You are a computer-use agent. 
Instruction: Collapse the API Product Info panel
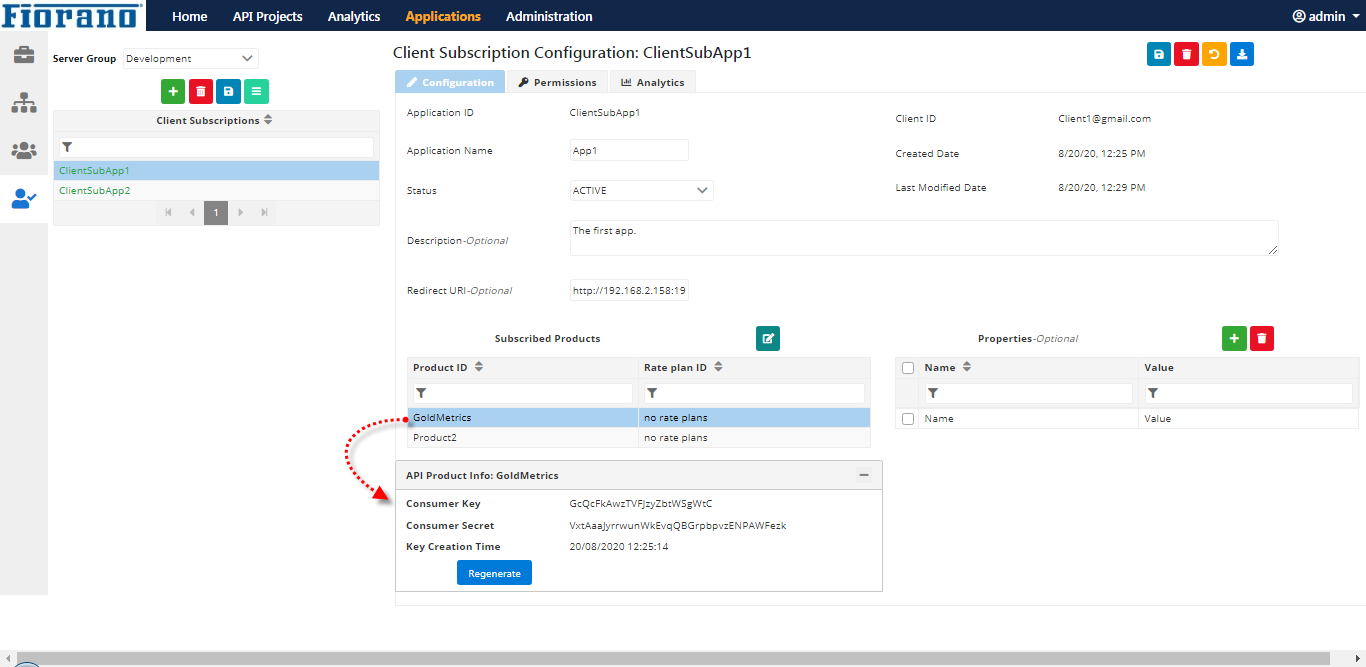click(864, 475)
